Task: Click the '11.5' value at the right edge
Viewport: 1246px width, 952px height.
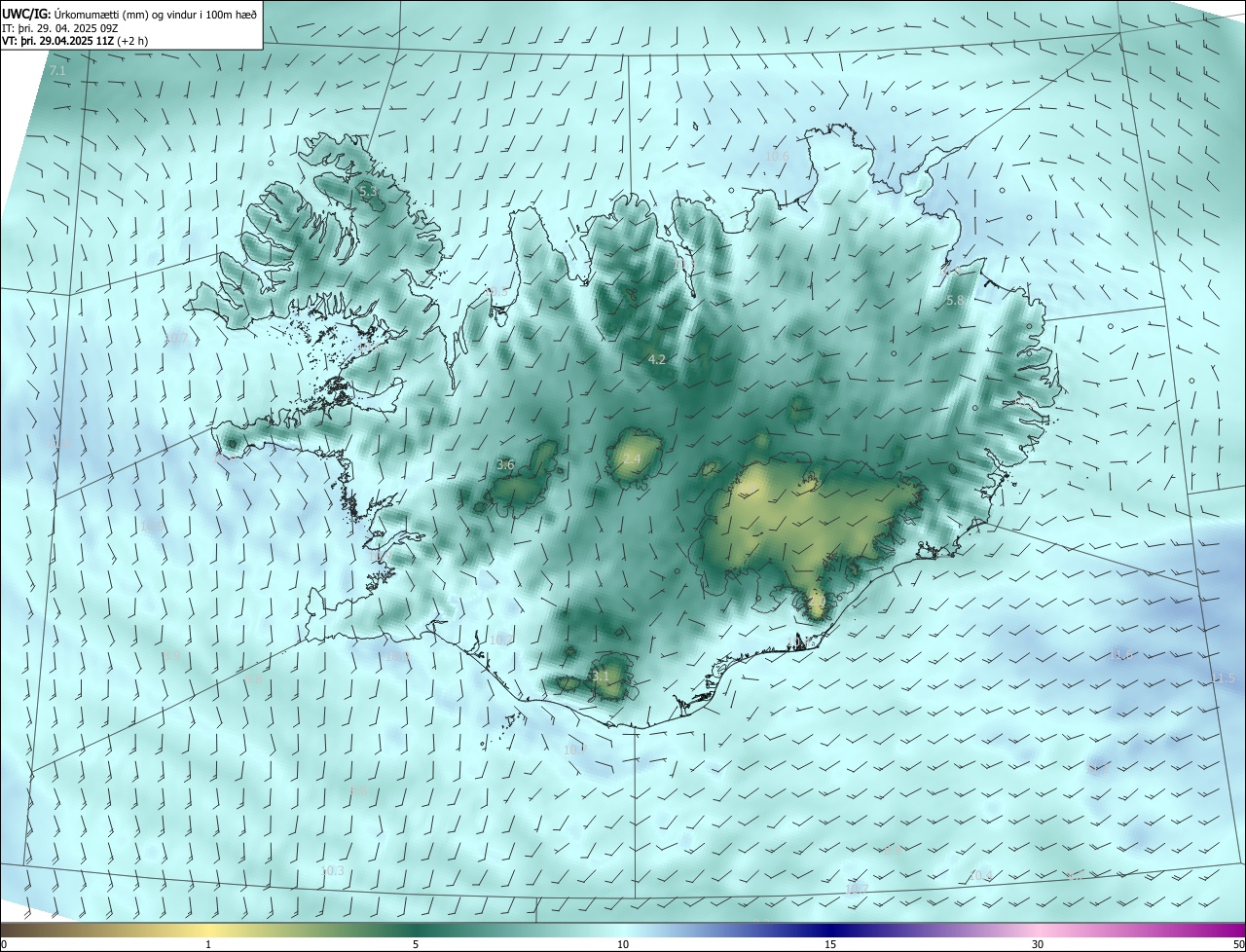Action: (x=1223, y=677)
